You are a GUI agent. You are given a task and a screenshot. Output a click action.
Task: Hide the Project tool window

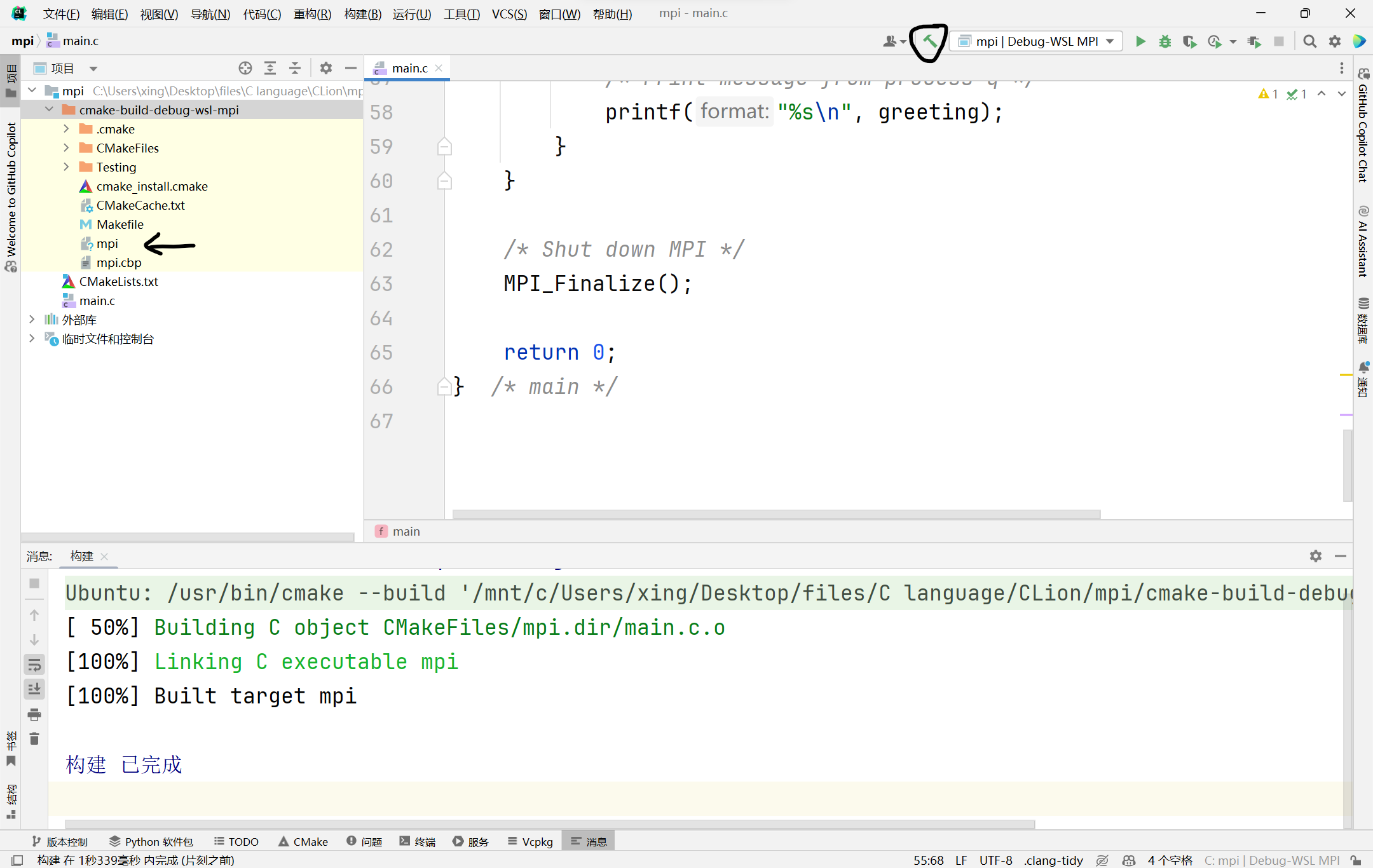pyautogui.click(x=351, y=68)
